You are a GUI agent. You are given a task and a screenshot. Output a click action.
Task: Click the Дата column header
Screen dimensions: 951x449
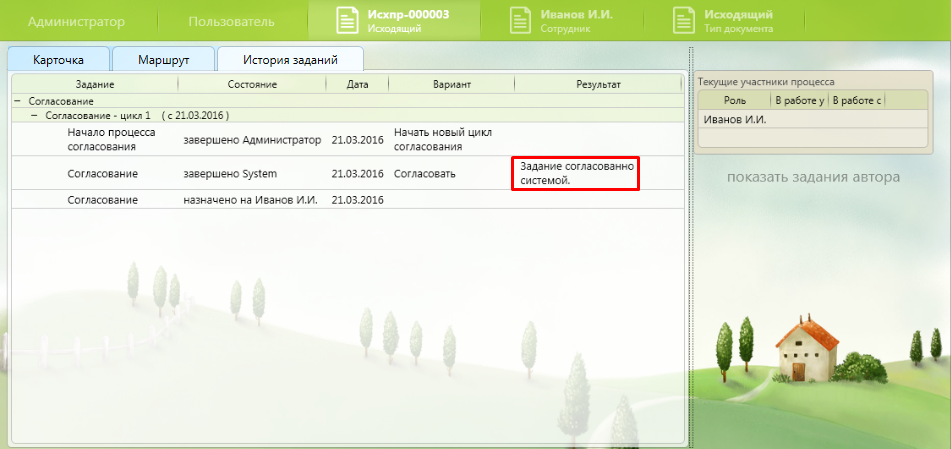[x=357, y=85]
